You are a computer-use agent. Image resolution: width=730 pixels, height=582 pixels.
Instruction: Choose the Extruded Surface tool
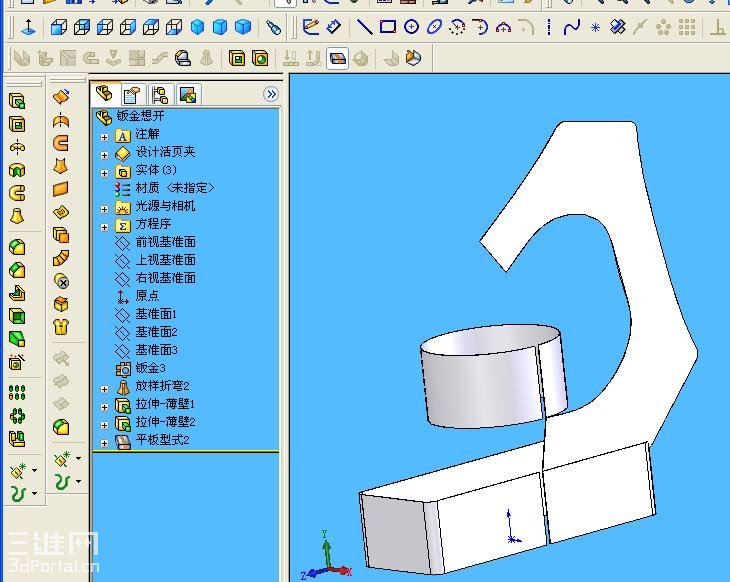61,97
